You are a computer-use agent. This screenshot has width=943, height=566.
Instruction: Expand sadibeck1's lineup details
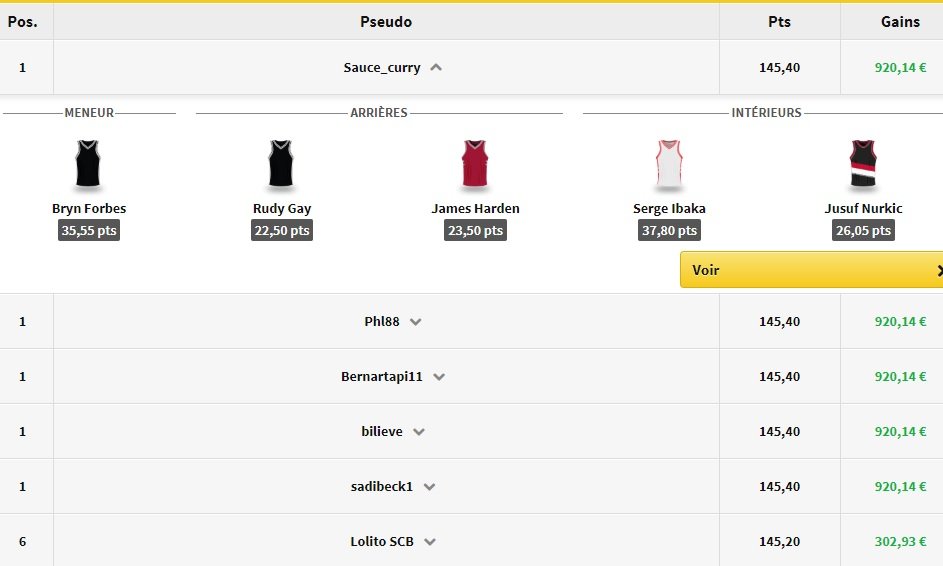[x=429, y=487]
